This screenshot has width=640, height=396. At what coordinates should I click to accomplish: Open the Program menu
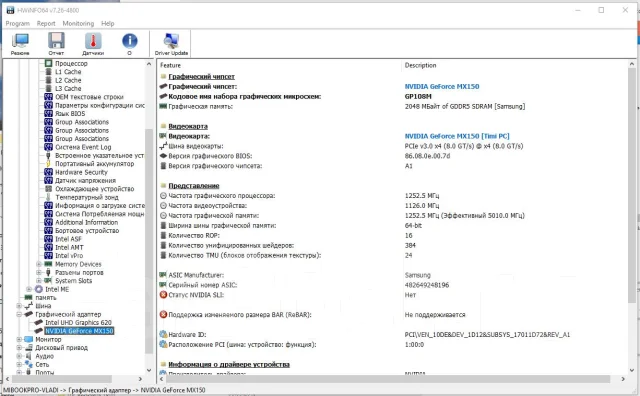tap(18, 24)
